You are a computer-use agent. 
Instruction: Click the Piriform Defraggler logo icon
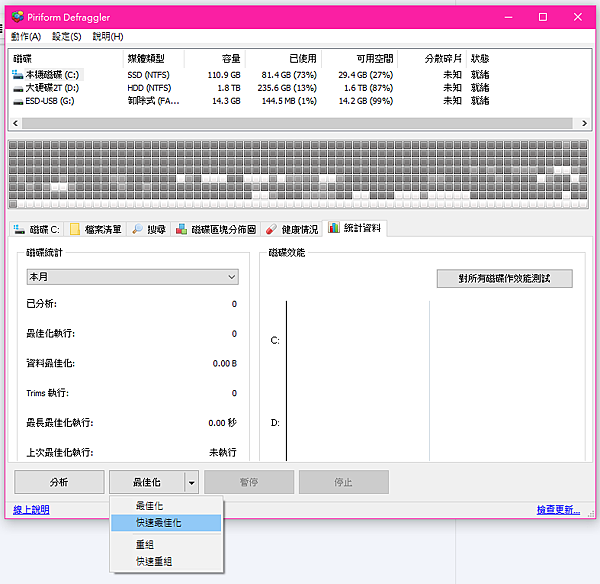click(17, 17)
